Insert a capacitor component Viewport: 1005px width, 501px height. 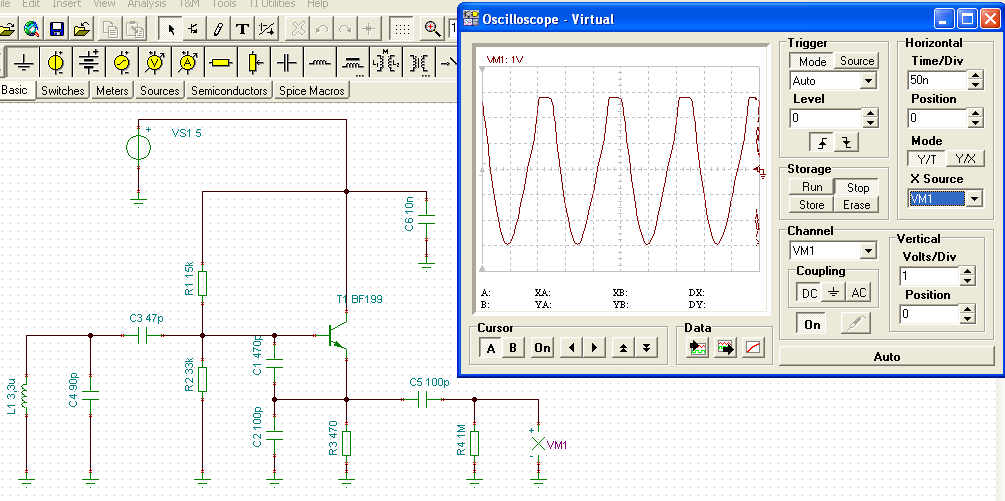pyautogui.click(x=287, y=62)
